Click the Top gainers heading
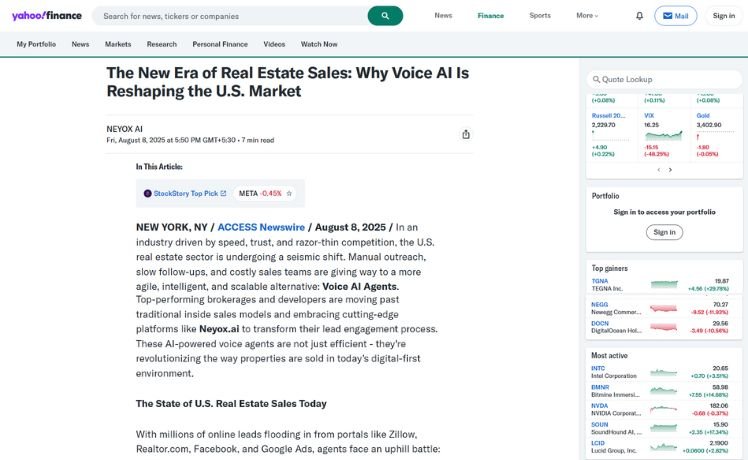The width and height of the screenshot is (748, 460). tap(610, 268)
